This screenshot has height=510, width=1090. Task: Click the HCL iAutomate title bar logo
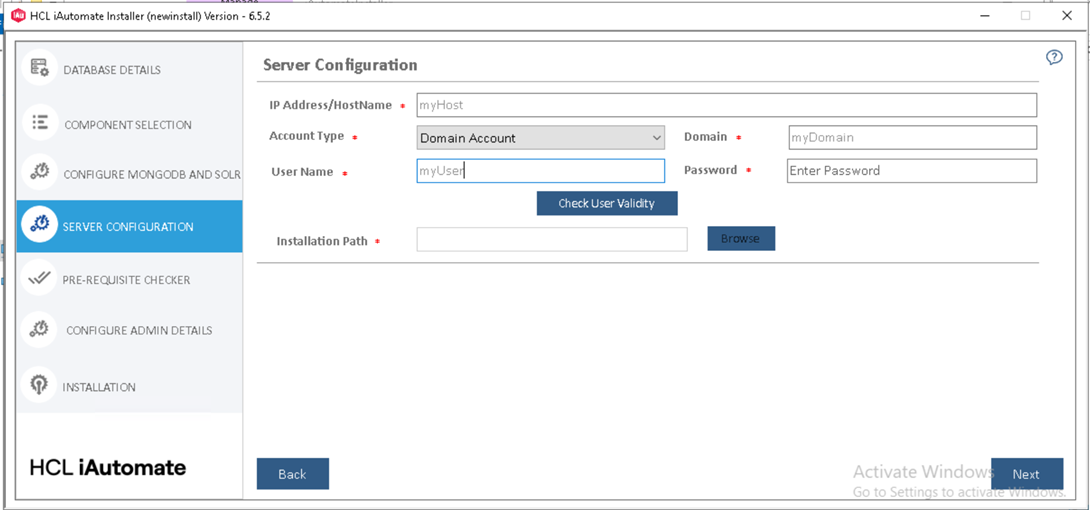18,16
